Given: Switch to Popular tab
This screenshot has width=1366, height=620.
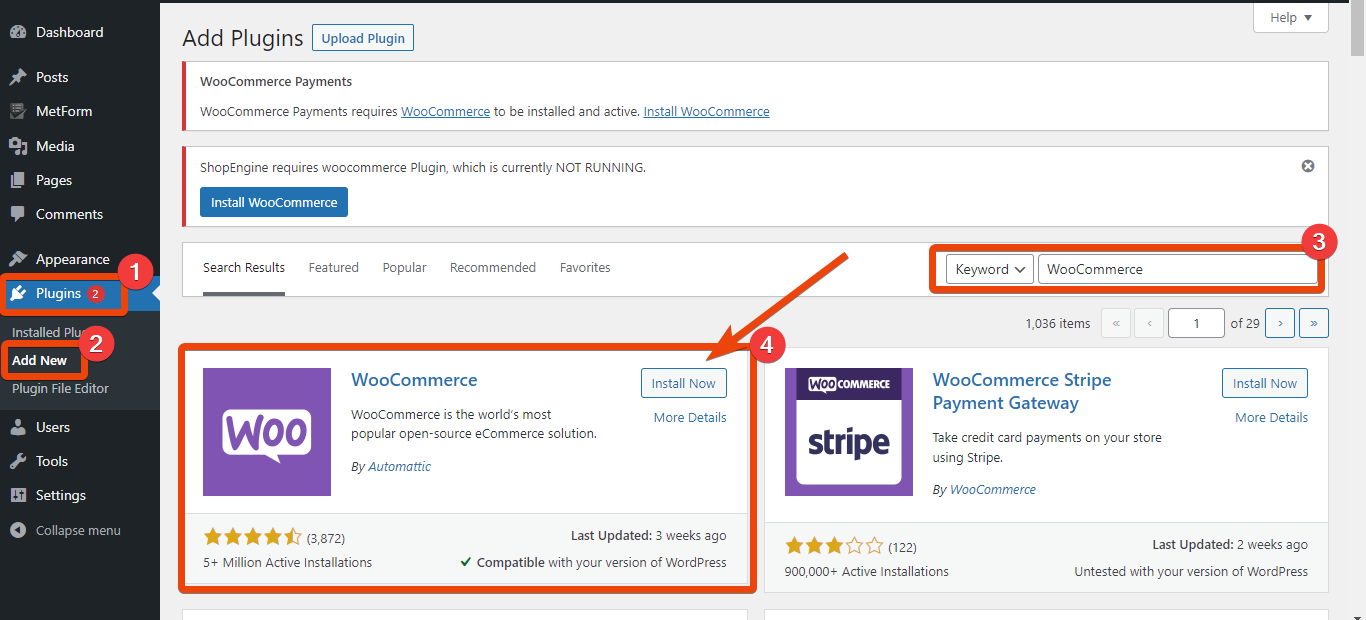Looking at the screenshot, I should coord(404,268).
